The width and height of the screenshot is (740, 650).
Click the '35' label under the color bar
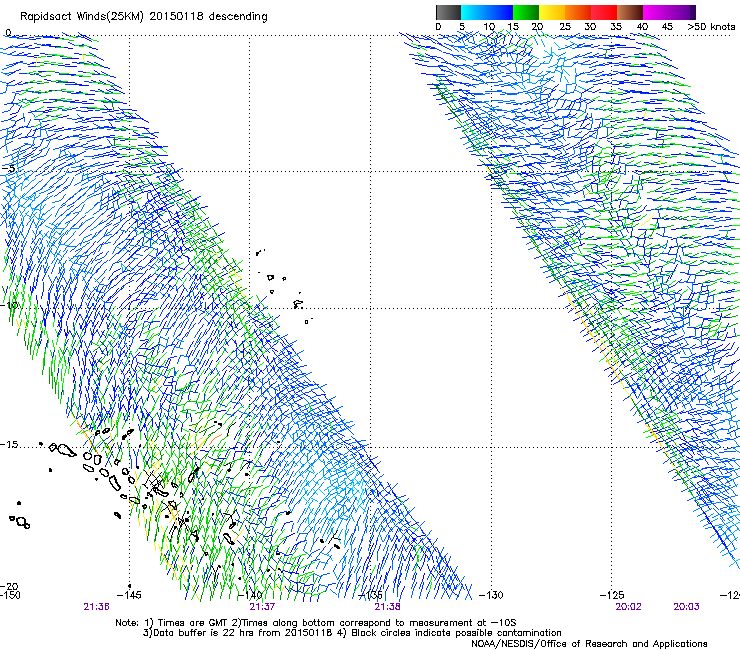coord(616,27)
